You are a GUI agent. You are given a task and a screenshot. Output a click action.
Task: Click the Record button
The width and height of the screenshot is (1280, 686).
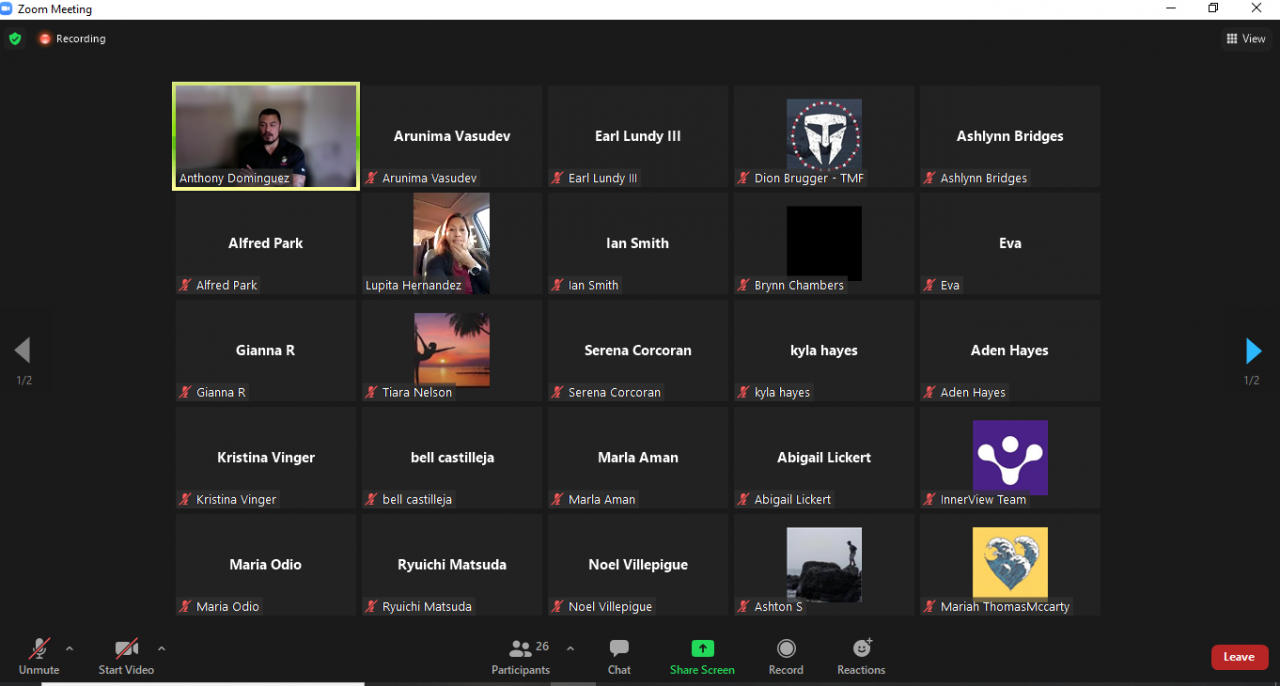pyautogui.click(x=786, y=656)
